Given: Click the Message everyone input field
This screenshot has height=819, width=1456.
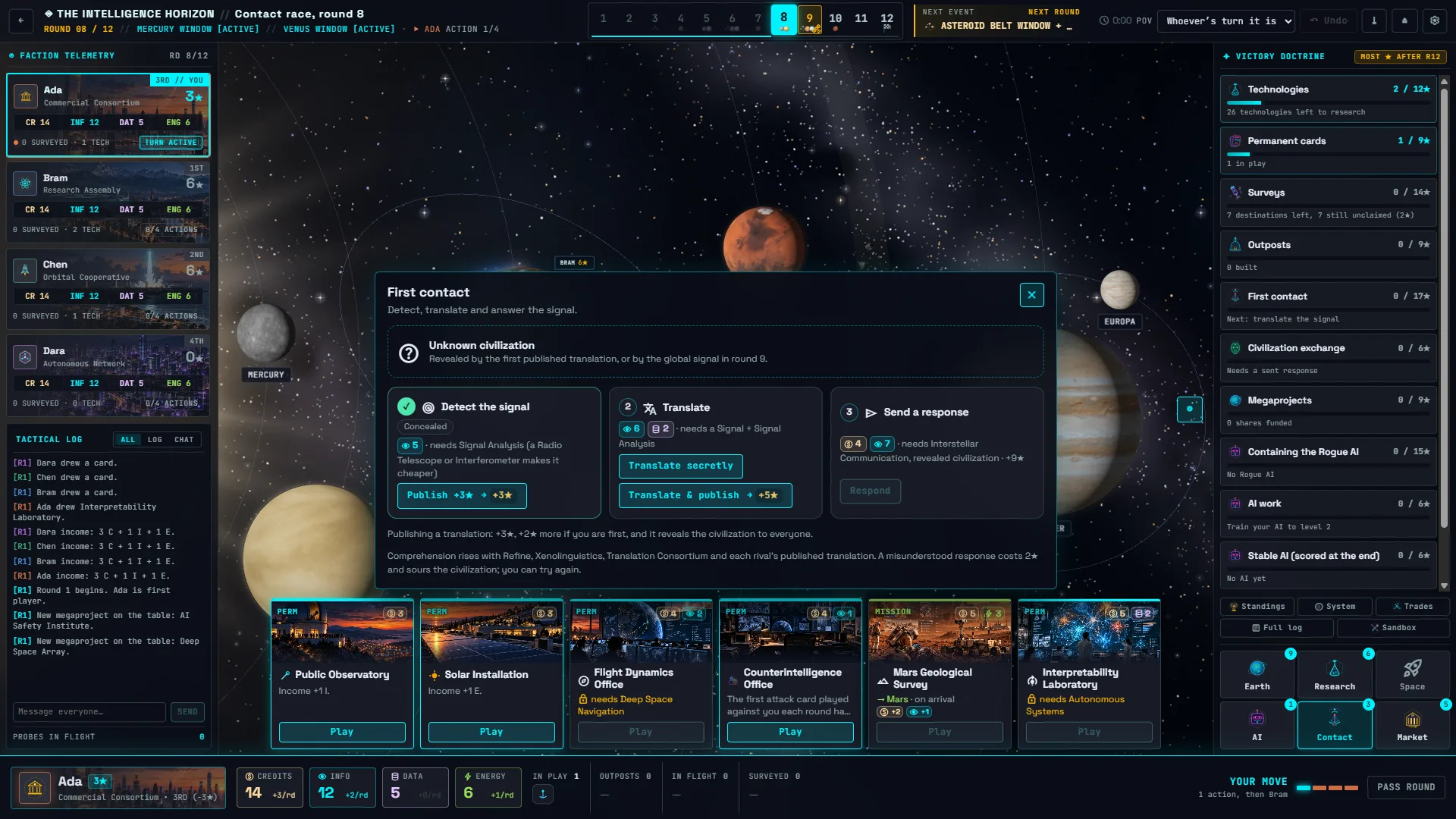Looking at the screenshot, I should point(89,712).
